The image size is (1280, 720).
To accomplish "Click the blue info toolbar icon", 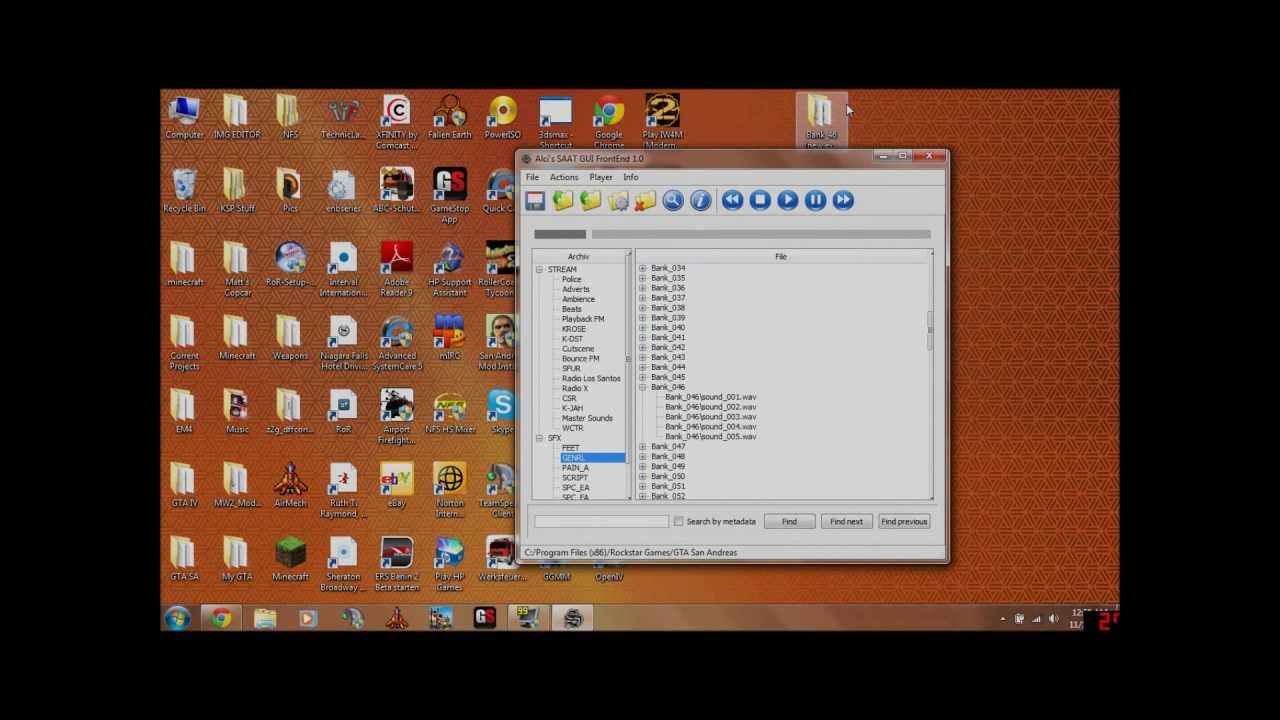I will pos(700,200).
